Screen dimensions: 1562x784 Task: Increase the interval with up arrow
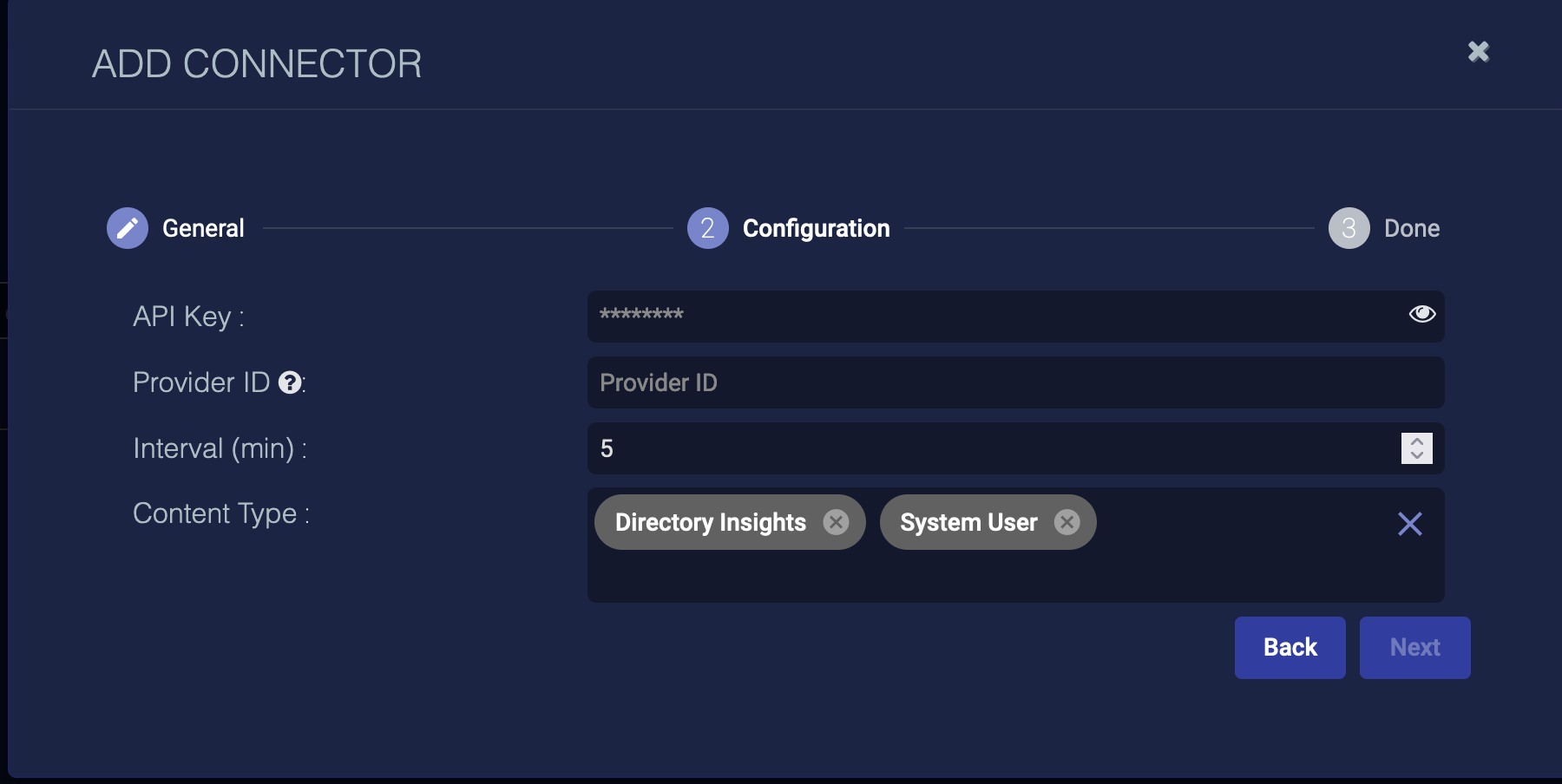click(1416, 441)
